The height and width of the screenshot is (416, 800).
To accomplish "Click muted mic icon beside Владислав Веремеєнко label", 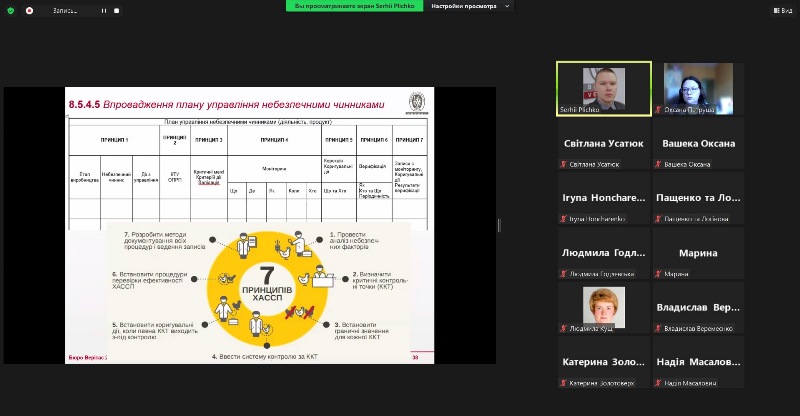I will click(x=659, y=329).
